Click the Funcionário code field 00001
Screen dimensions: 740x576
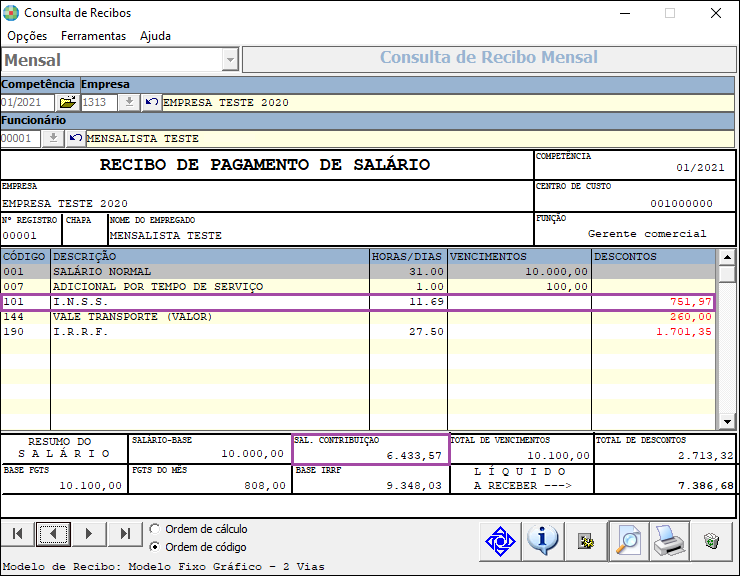coord(20,138)
